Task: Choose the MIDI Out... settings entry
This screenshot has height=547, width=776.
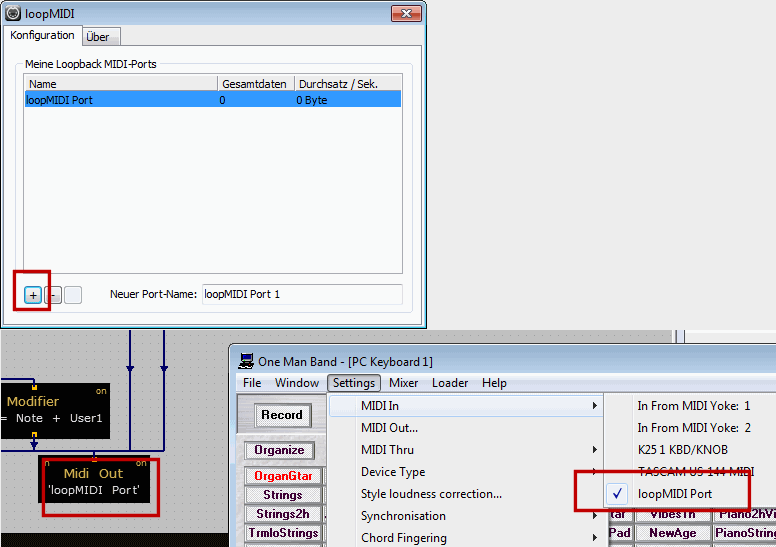Action: pos(465,428)
